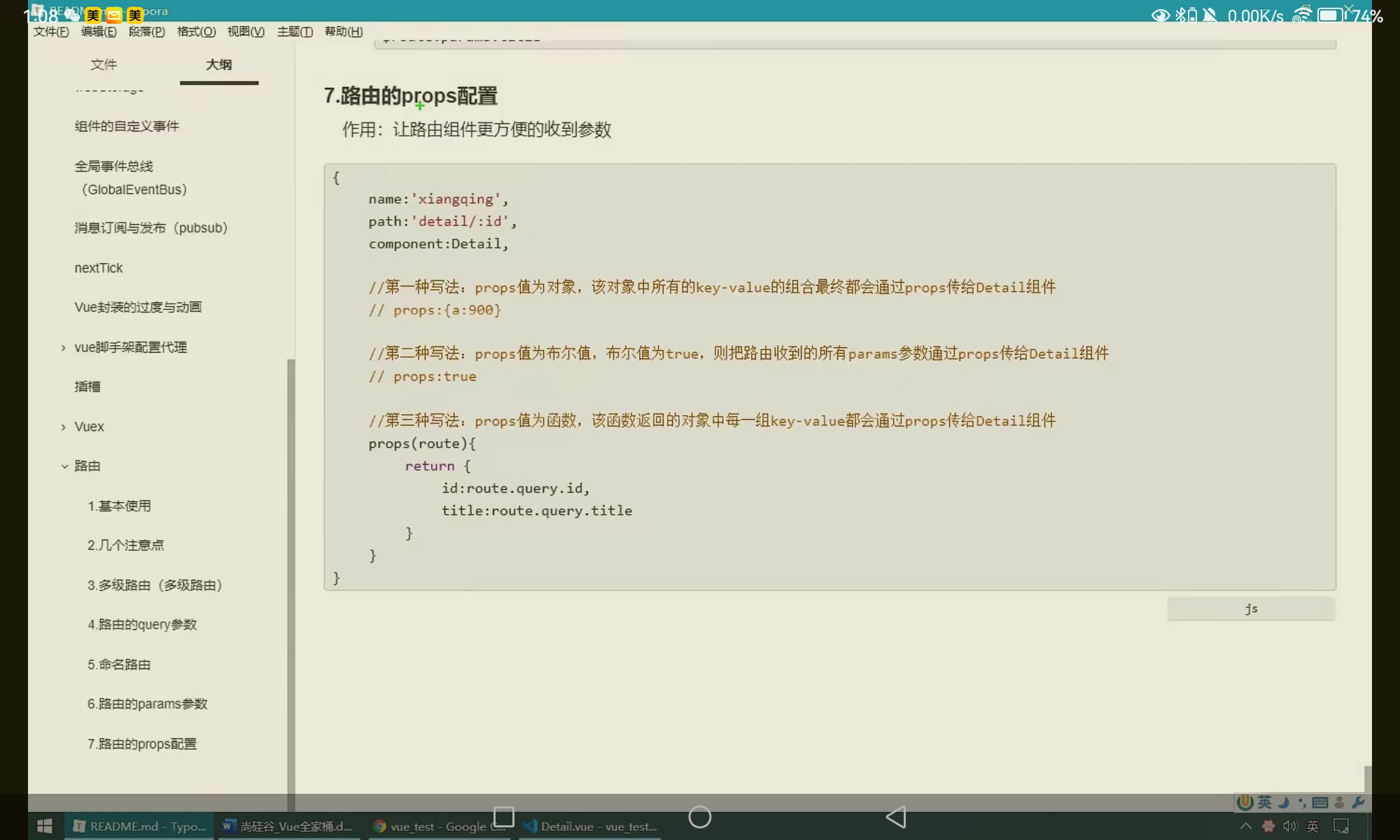The image size is (1400, 840).
Task: Tap the Android back triangle button
Action: 897,817
